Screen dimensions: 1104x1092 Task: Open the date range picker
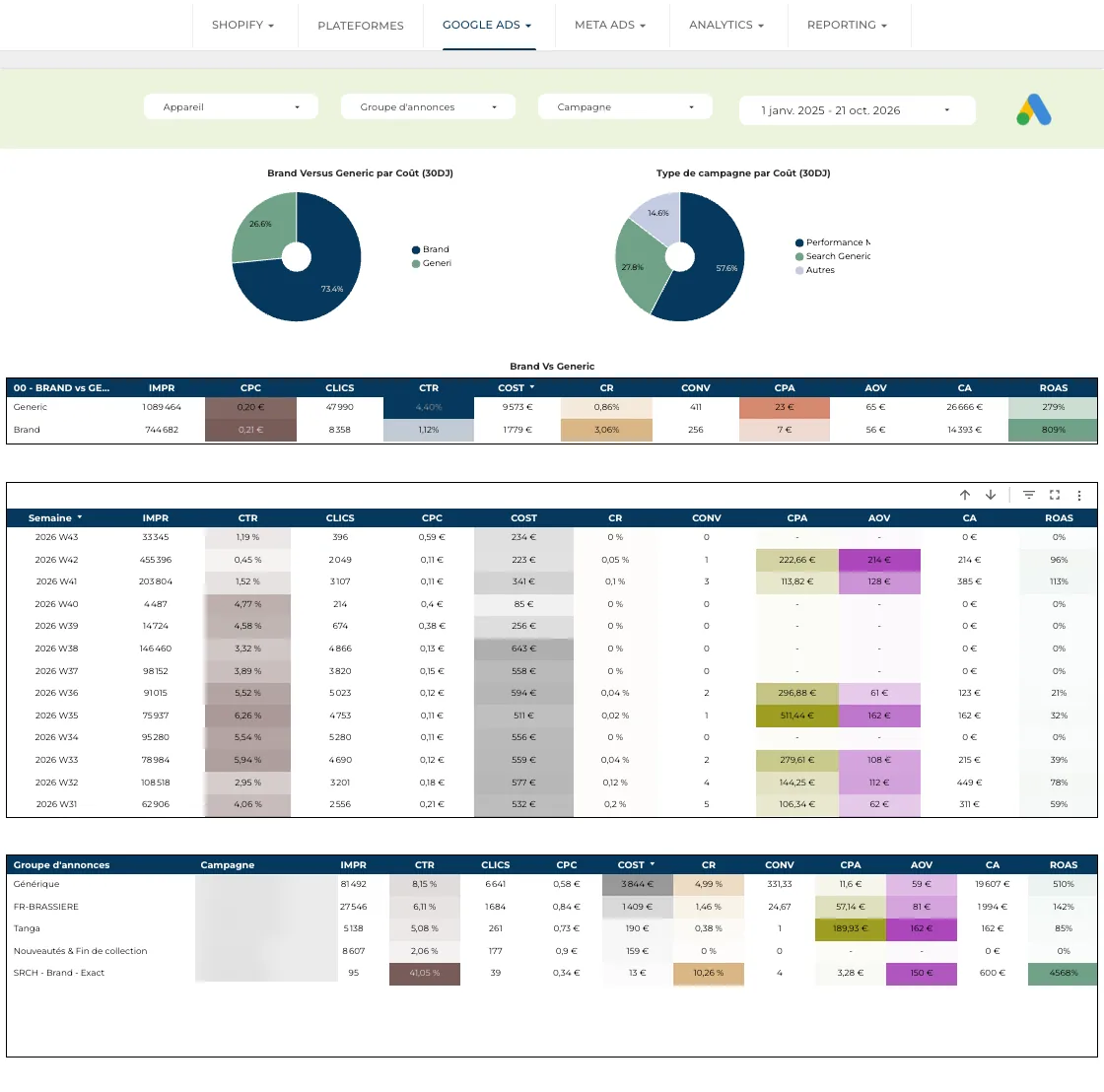(857, 110)
